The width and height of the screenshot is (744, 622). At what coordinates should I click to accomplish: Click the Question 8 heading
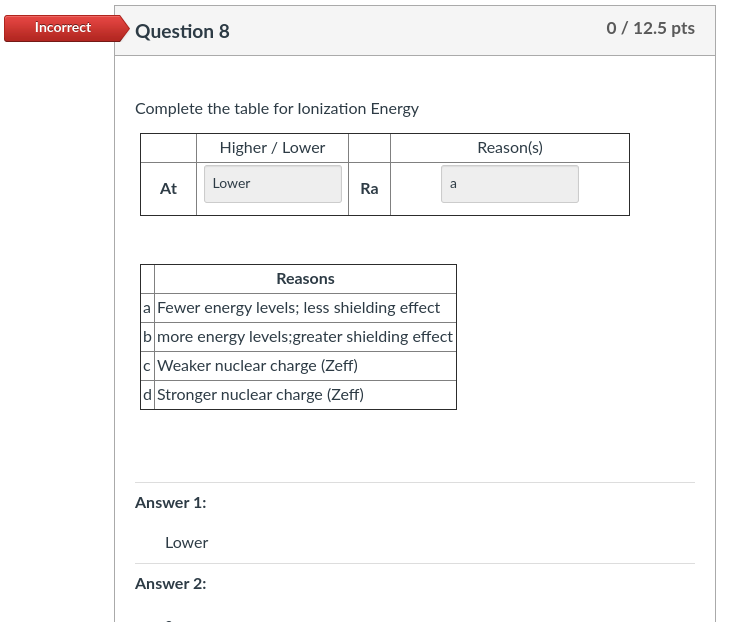[182, 31]
